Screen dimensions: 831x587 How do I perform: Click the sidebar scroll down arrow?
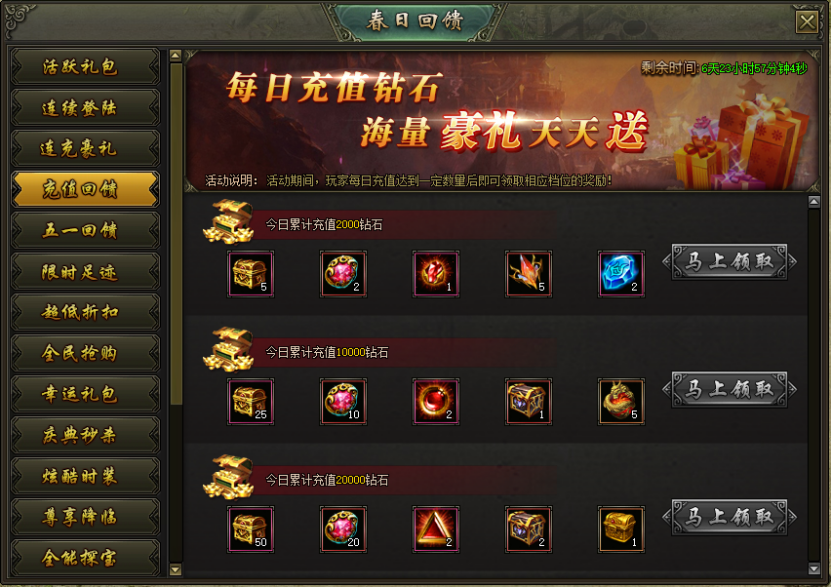click(175, 570)
